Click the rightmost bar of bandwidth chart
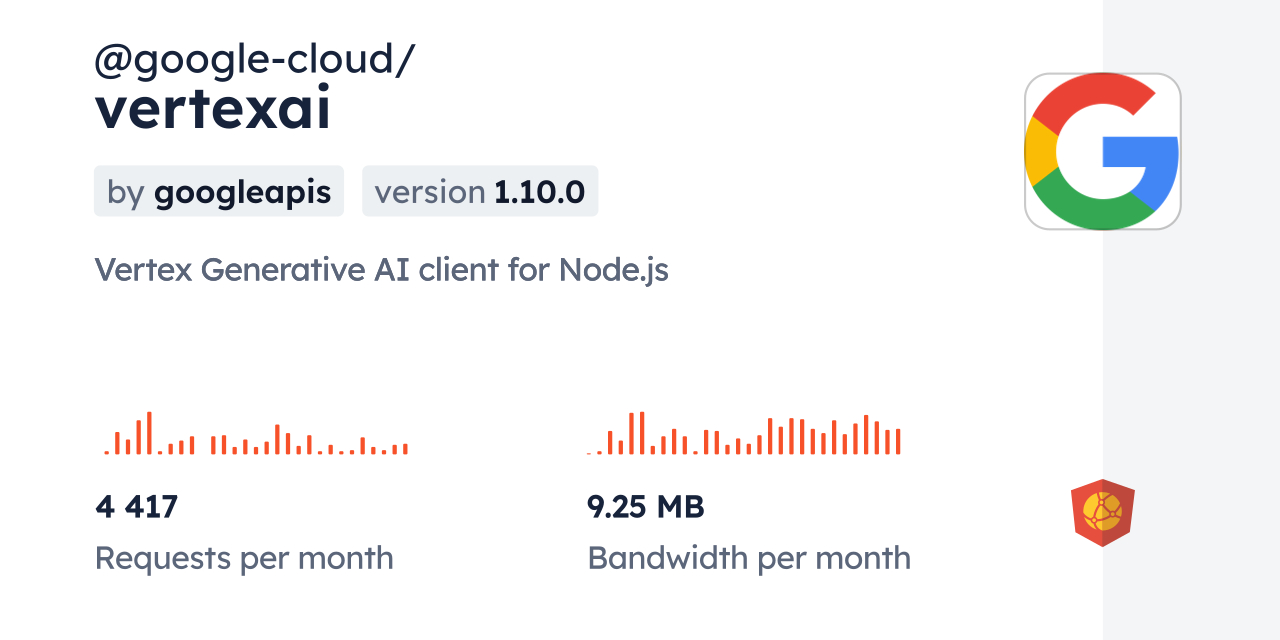 point(898,441)
